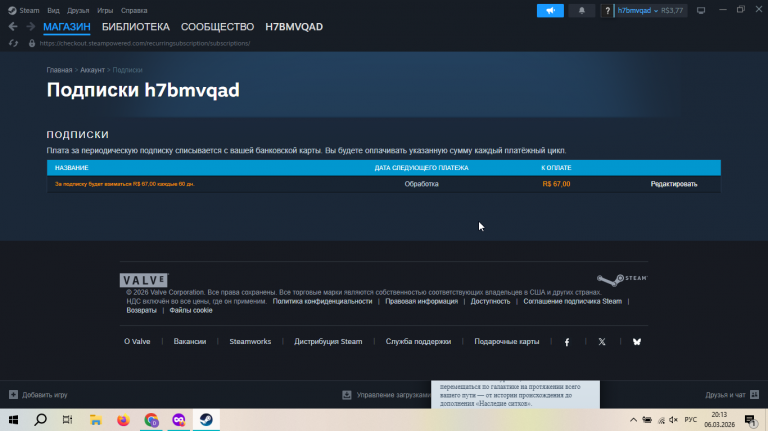Screen dimensions: 768x431
Task: Click the РУС input language indicator
Action: (691, 420)
